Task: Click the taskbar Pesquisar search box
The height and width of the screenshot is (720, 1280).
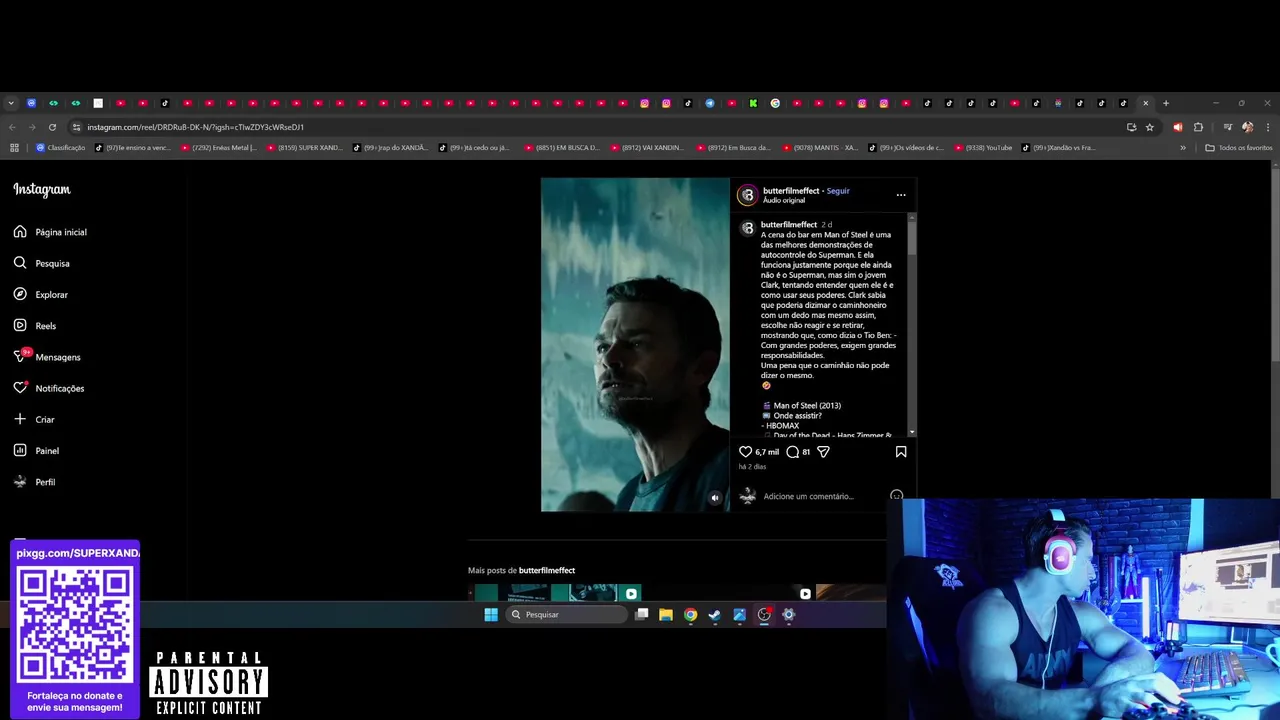Action: pyautogui.click(x=567, y=615)
